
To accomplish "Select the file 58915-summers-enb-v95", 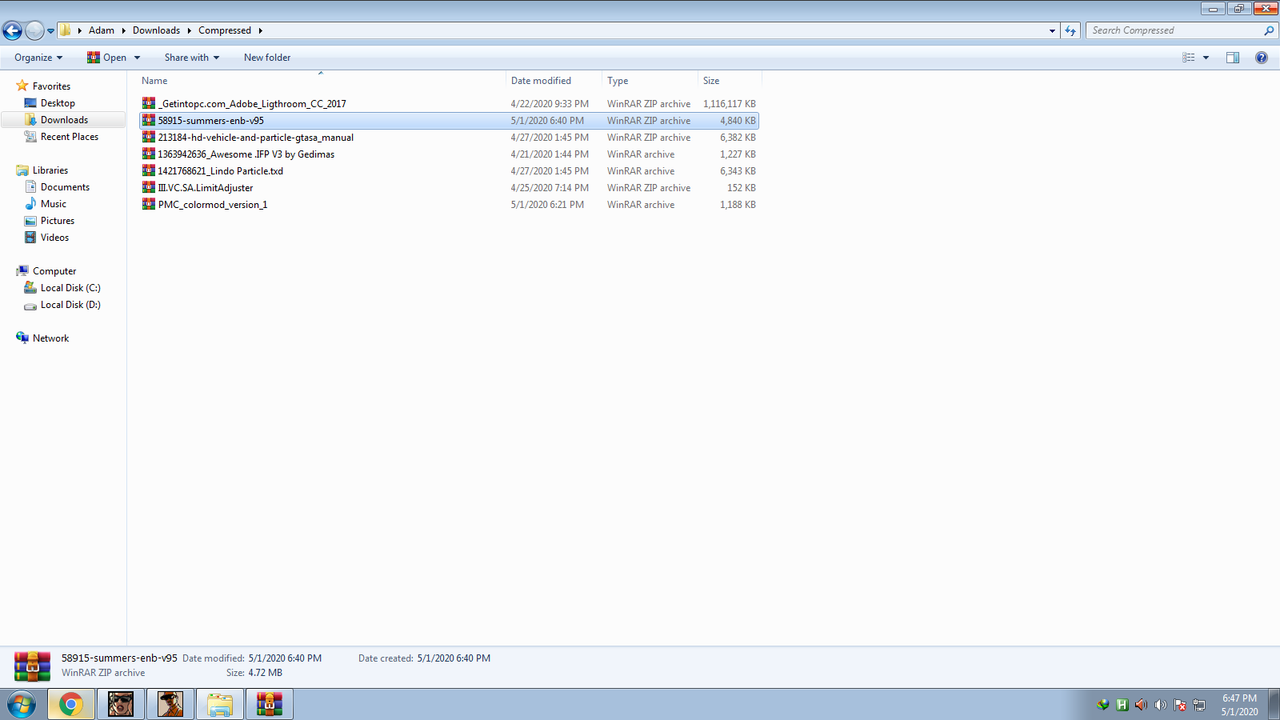I will [449, 121].
